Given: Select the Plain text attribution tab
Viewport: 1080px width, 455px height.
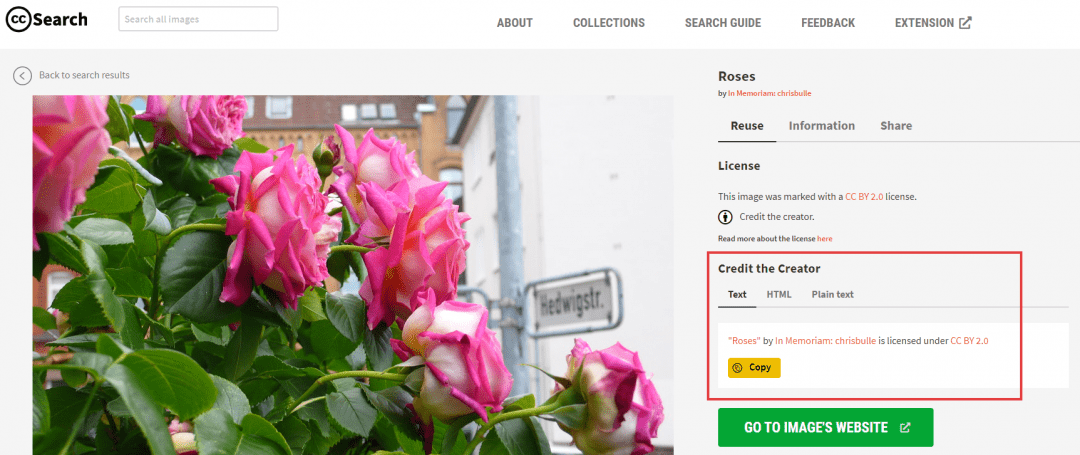Looking at the screenshot, I should 832,294.
